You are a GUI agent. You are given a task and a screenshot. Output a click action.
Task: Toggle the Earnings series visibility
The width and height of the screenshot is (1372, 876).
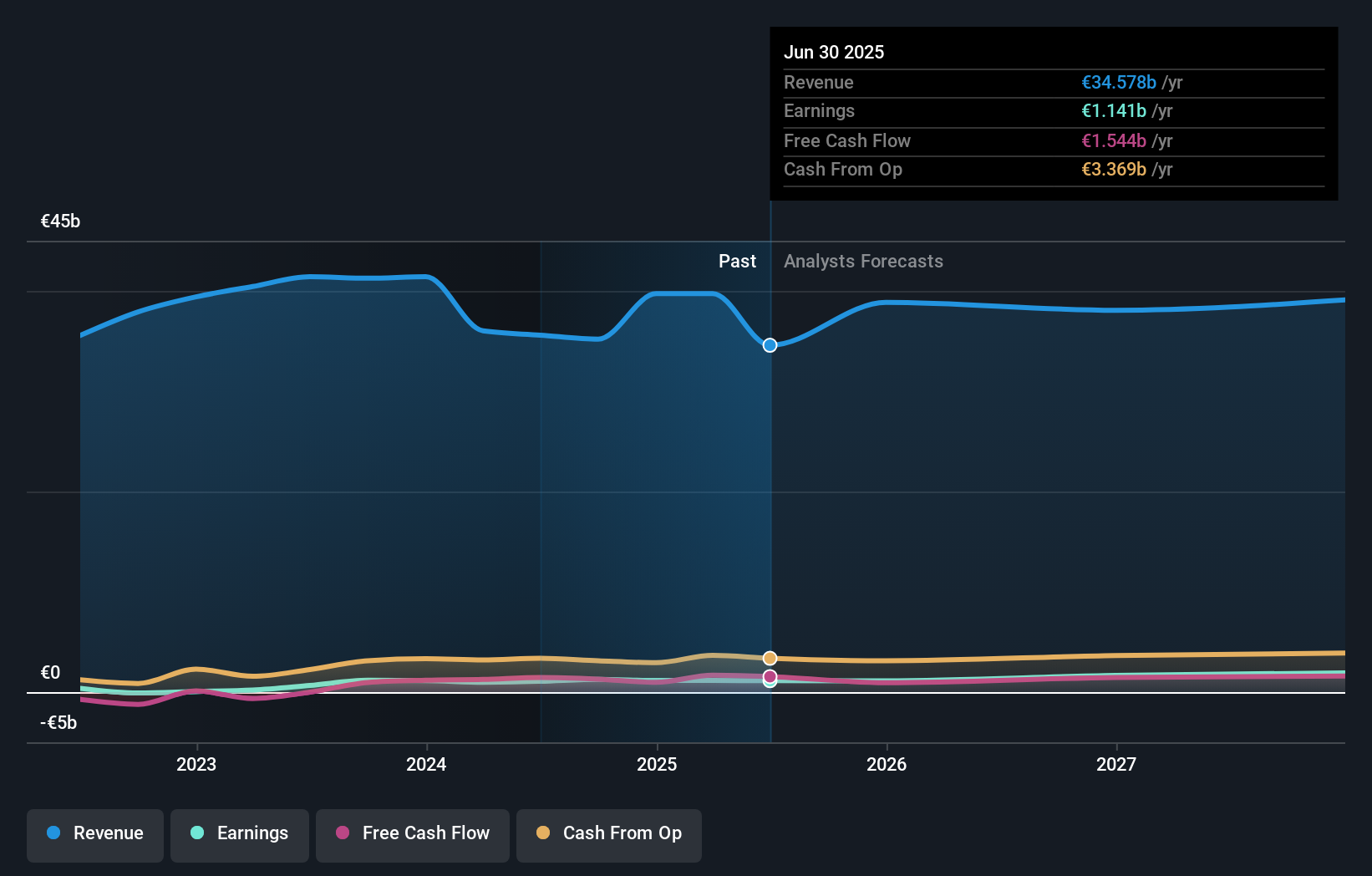pyautogui.click(x=239, y=833)
